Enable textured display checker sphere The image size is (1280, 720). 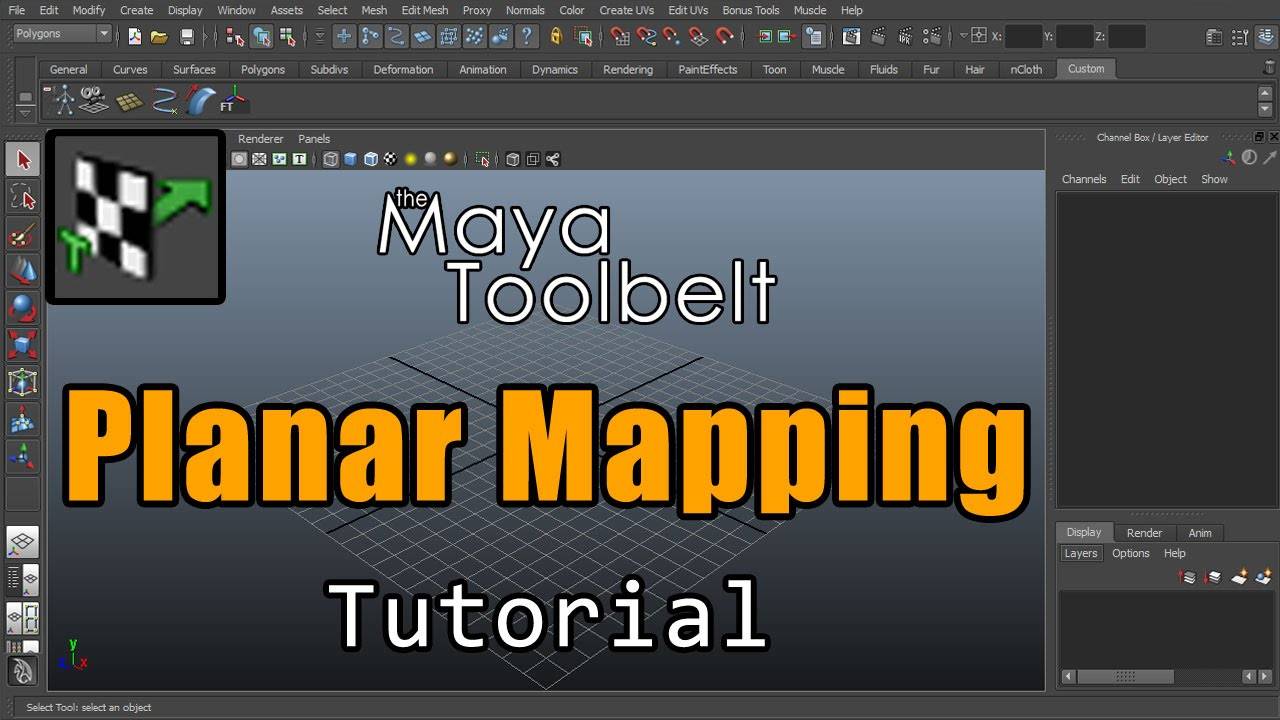click(x=390, y=159)
